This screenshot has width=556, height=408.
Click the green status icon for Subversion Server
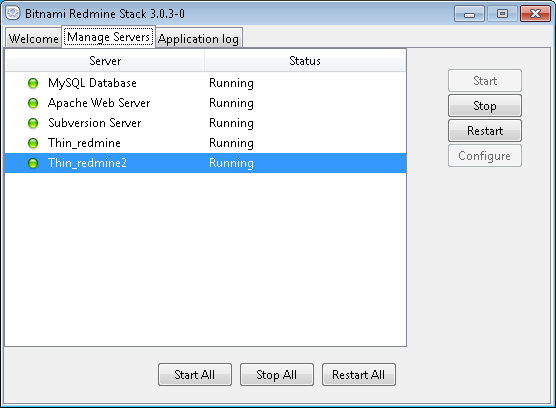33,123
